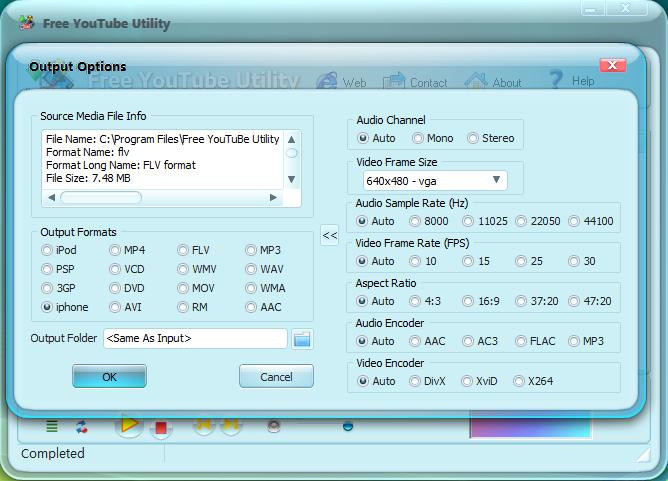The image size is (668, 481).
Task: Click the Output Folder text field
Action: click(x=195, y=339)
